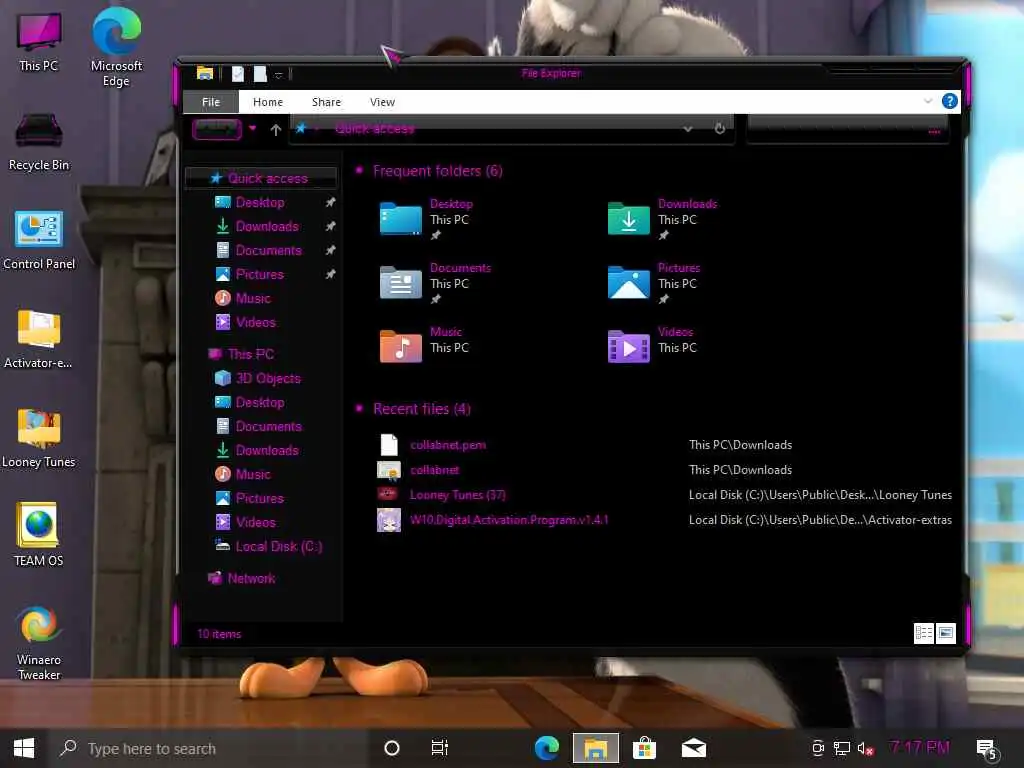Open the Share ribbon tab
The image size is (1024, 768).
[326, 102]
